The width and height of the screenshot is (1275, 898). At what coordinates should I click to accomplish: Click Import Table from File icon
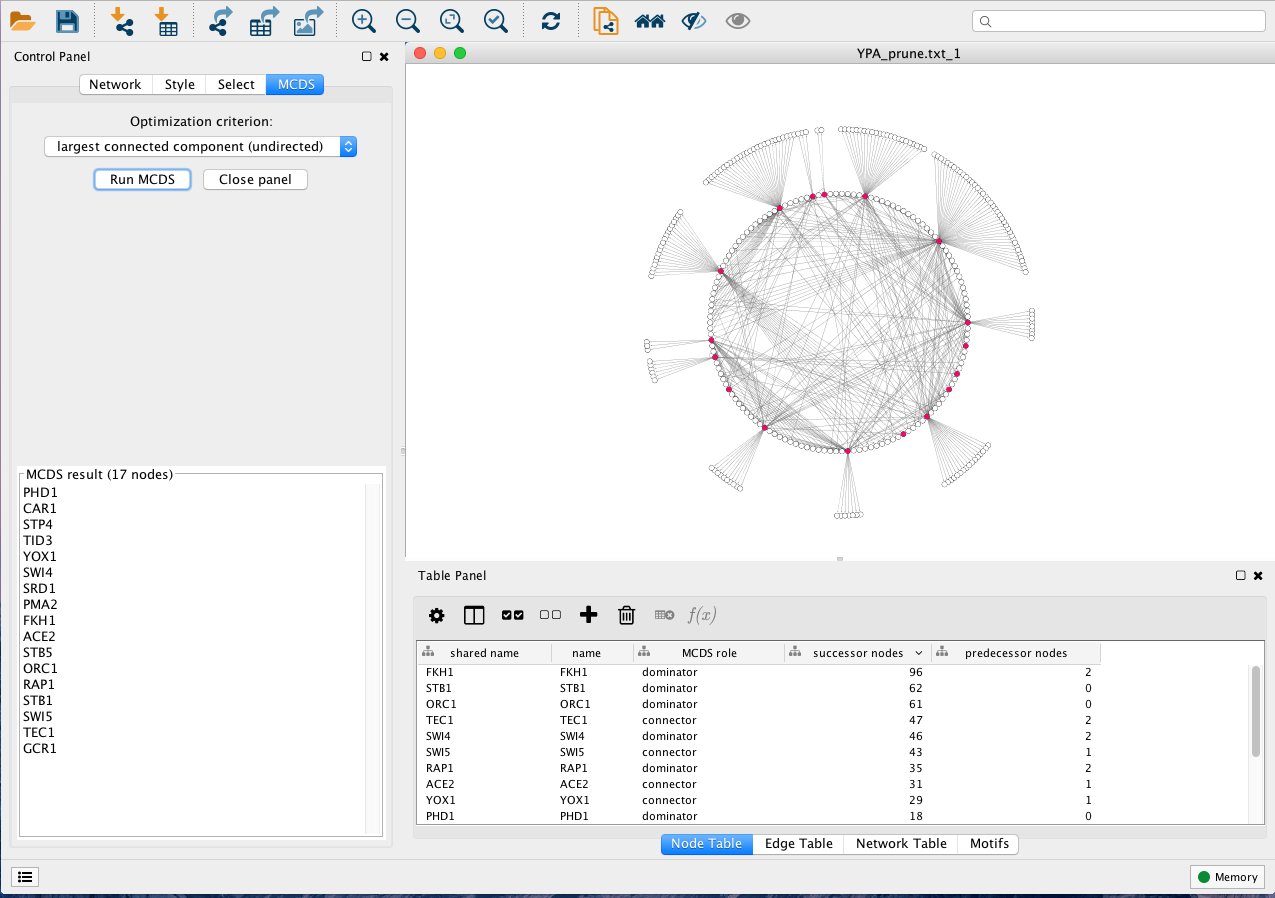pyautogui.click(x=165, y=21)
